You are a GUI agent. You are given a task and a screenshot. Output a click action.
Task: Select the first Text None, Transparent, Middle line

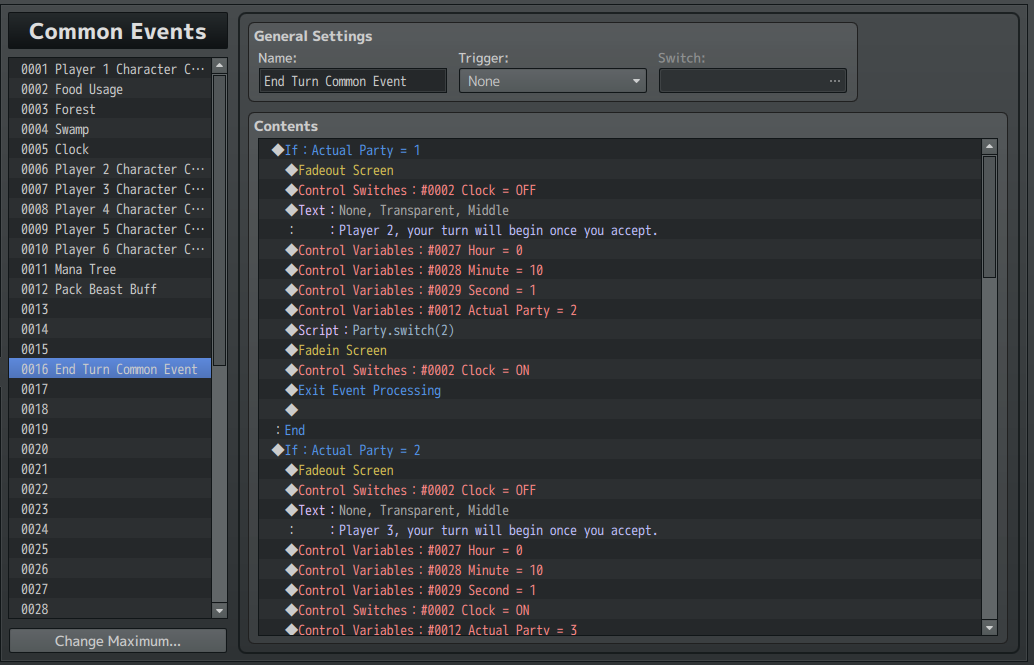click(x=619, y=210)
